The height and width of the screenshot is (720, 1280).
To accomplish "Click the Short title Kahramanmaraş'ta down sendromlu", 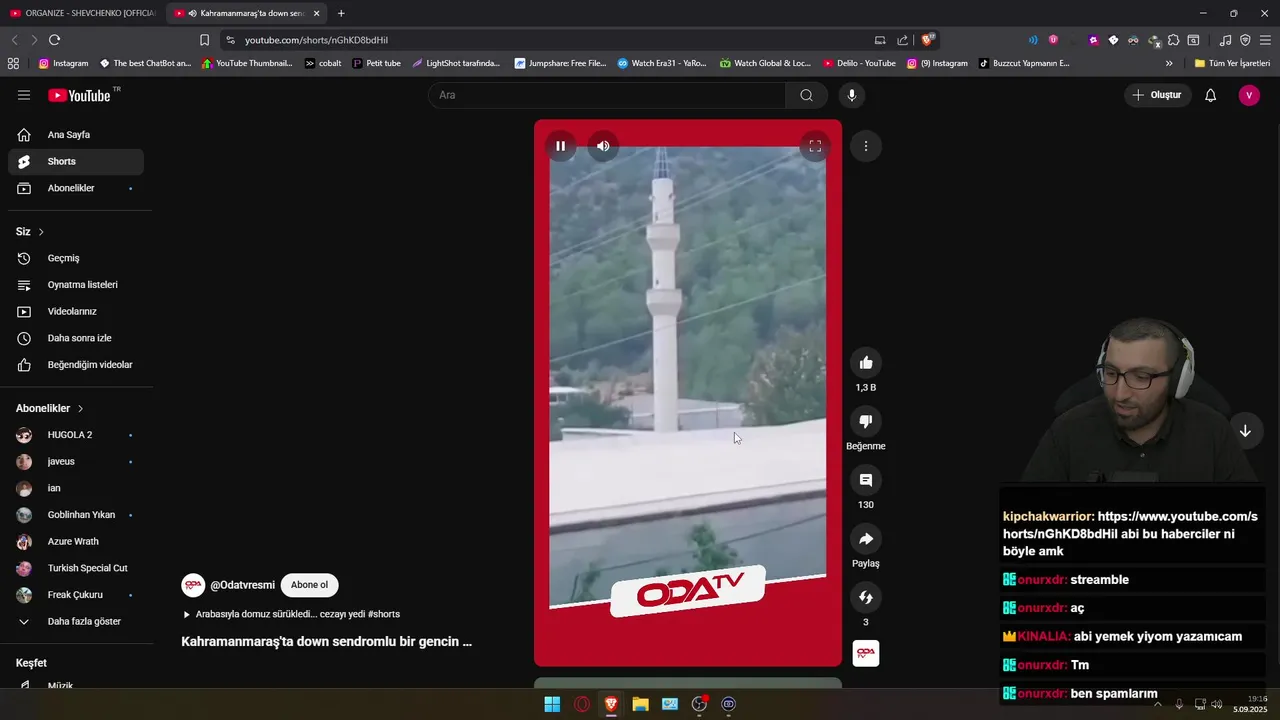I will pos(326,642).
